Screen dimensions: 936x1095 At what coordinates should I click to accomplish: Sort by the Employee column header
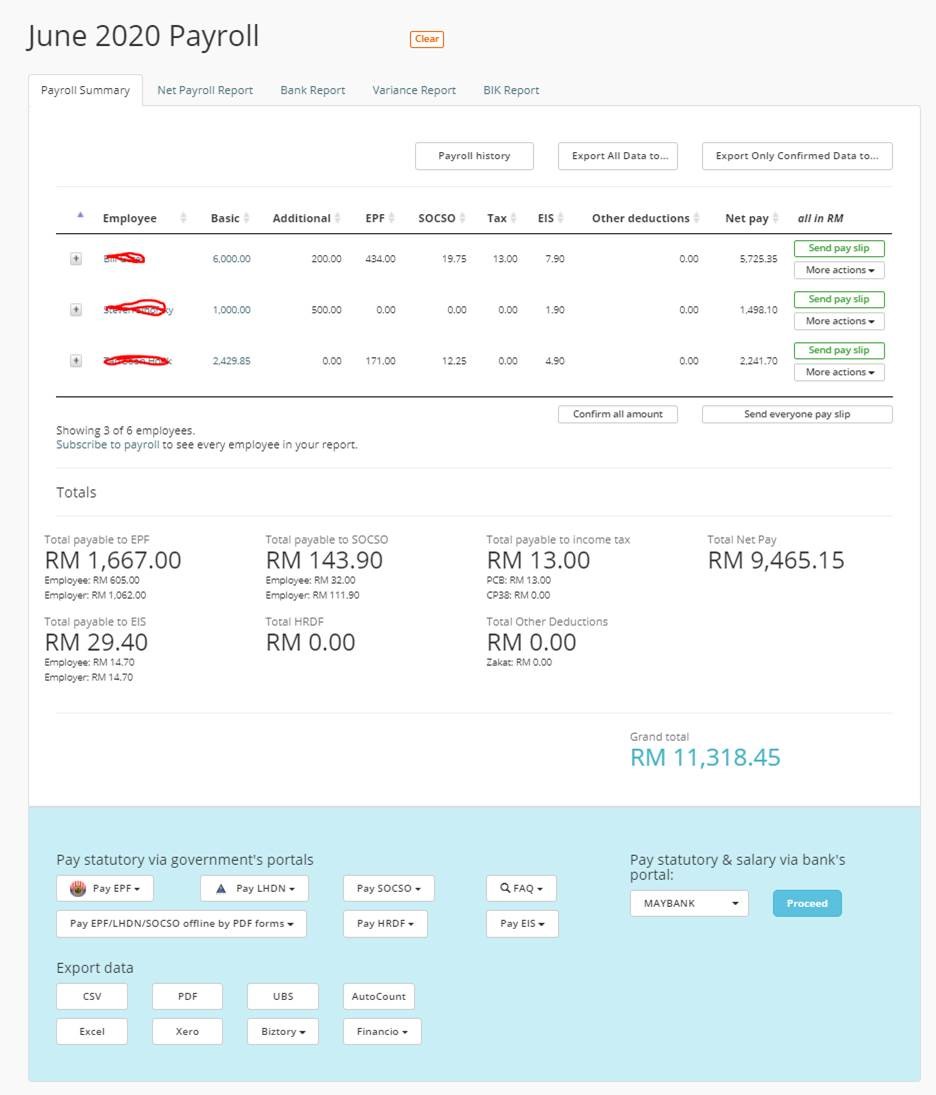tap(130, 218)
